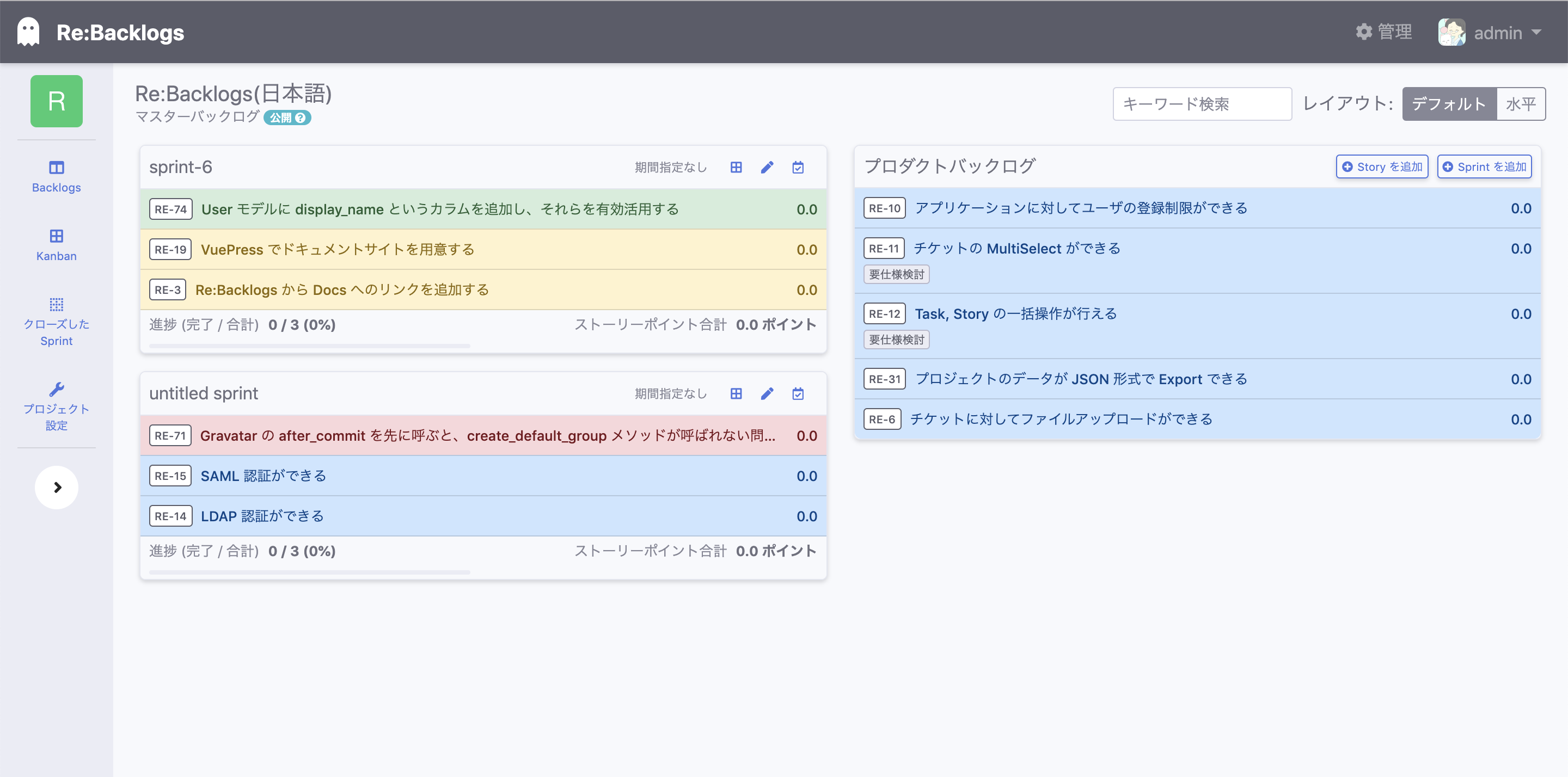Click 期間指定なし label of untitled sprint
Screen dimensions: 1568x777
671,394
